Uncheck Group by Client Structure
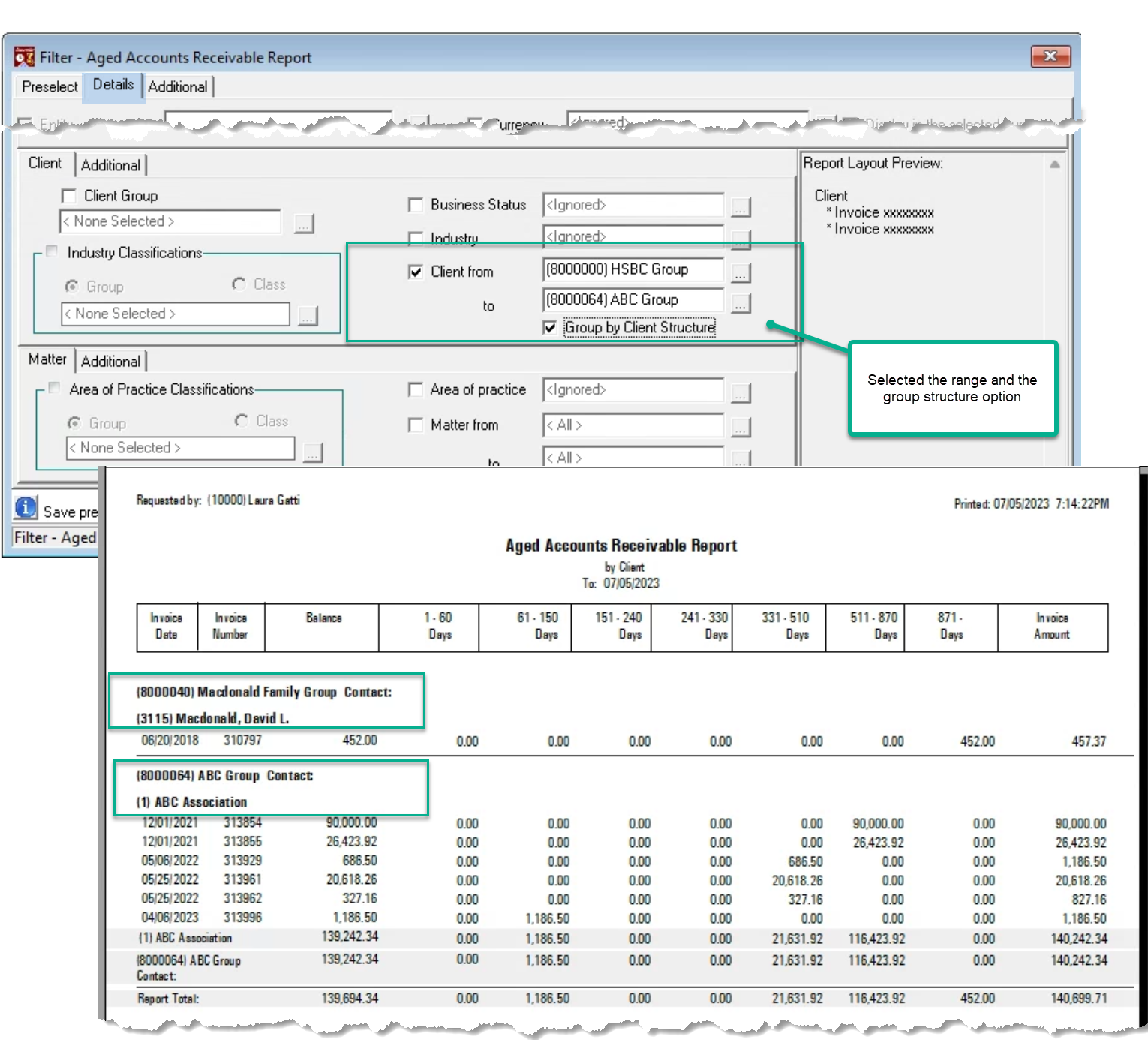Viewport: 1148px width, 1040px height. (550, 327)
